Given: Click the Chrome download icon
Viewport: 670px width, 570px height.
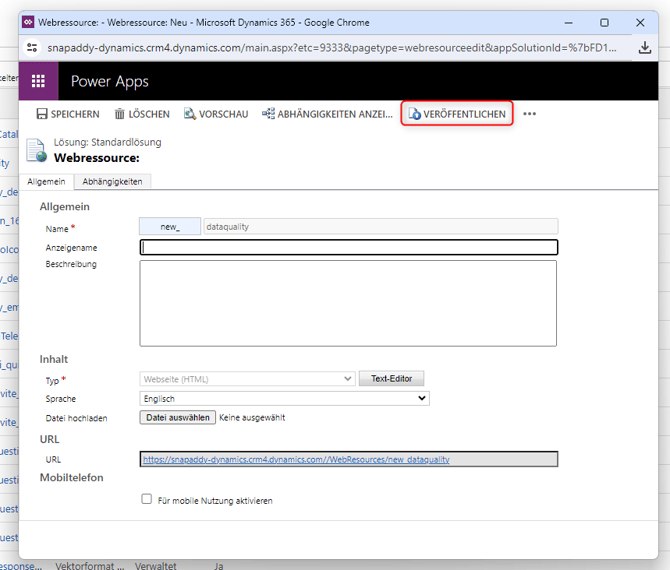Looking at the screenshot, I should 645,47.
